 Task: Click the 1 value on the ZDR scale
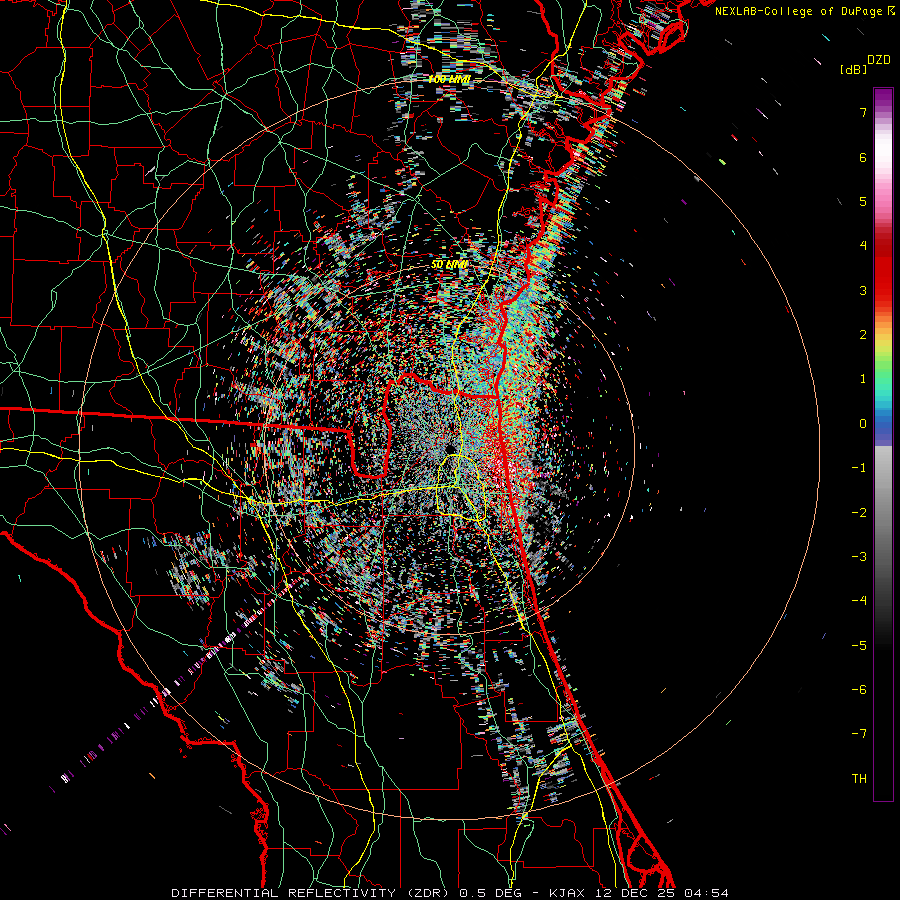(x=863, y=379)
